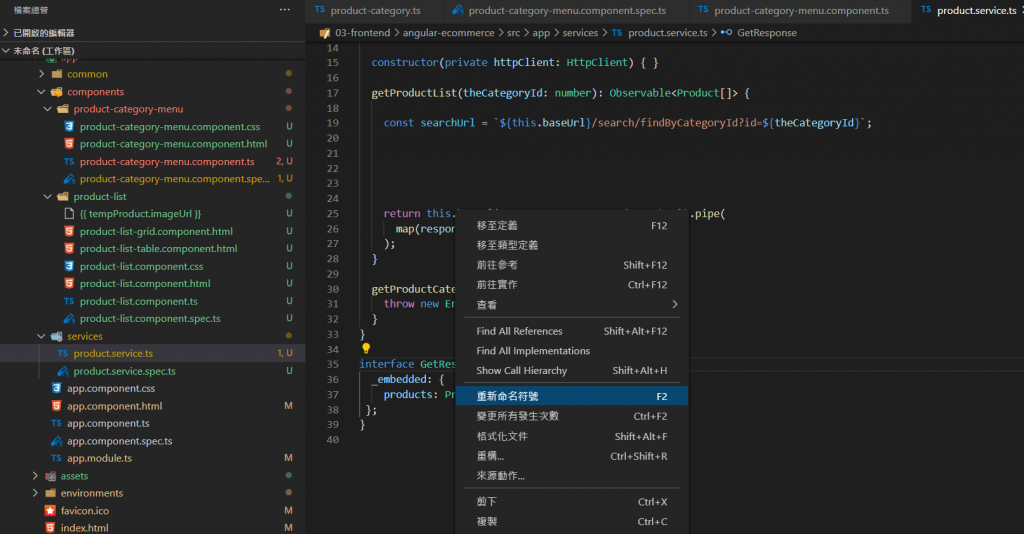
Task: Click the CSS icon of app.component.css
Action: tap(56, 388)
